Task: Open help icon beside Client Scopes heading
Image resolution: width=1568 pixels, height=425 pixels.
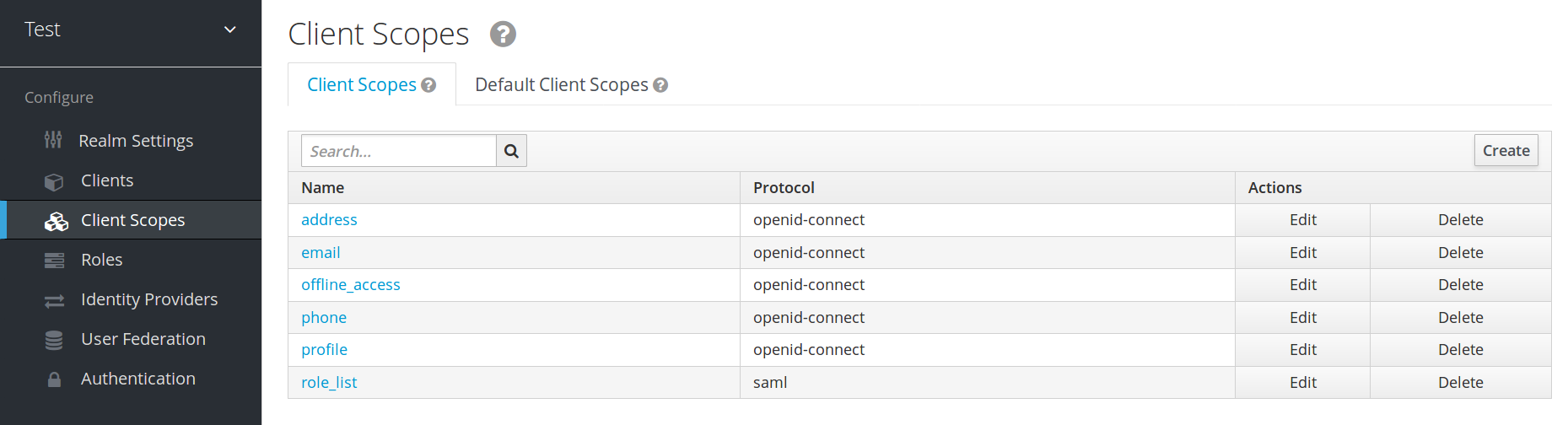Action: tap(503, 35)
